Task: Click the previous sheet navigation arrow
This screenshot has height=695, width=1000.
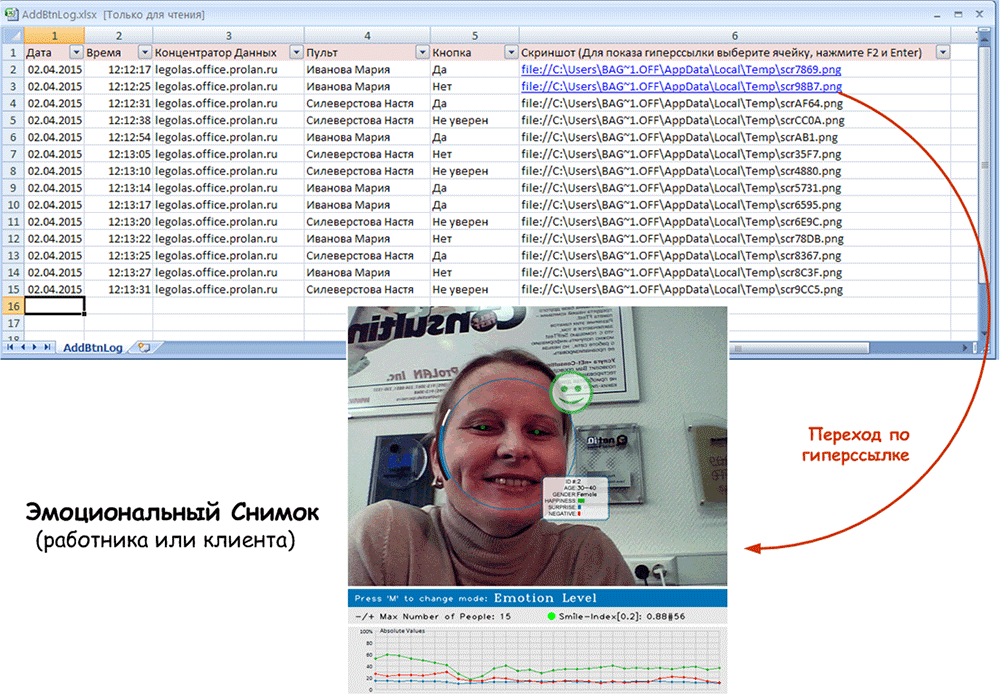Action: click(x=24, y=347)
